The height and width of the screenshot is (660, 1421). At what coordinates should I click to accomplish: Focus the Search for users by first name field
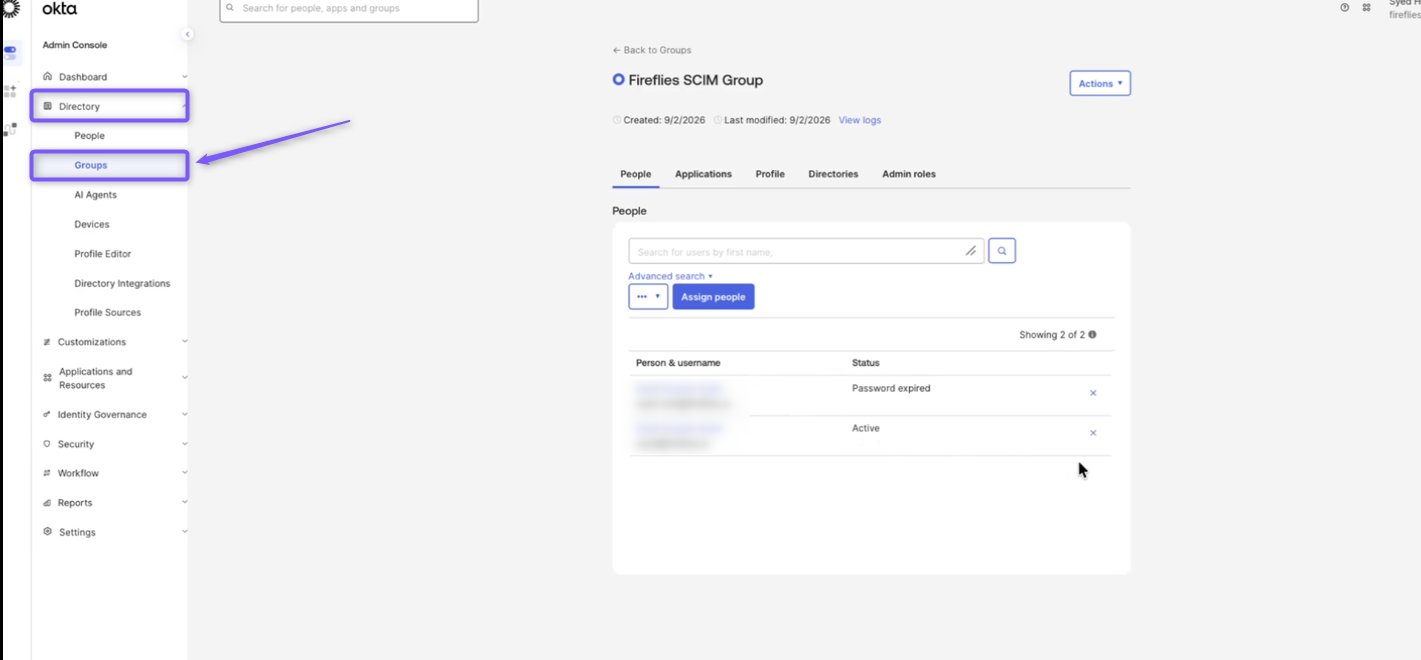pyautogui.click(x=806, y=251)
